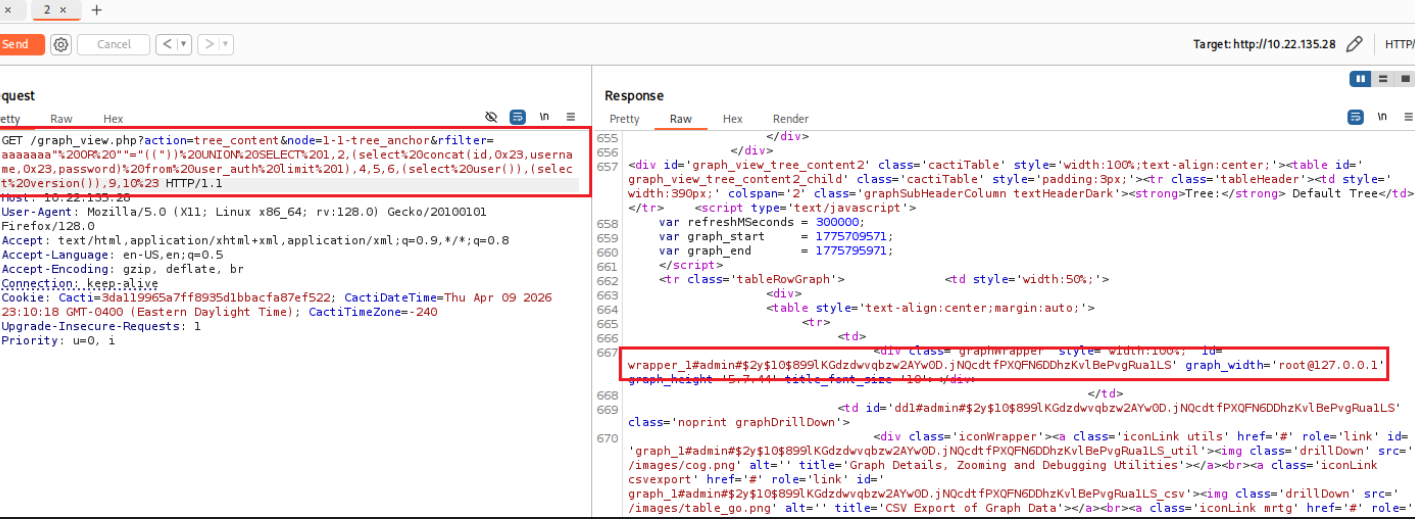Cancel the in-flight request
The width and height of the screenshot is (1415, 519).
[x=114, y=44]
